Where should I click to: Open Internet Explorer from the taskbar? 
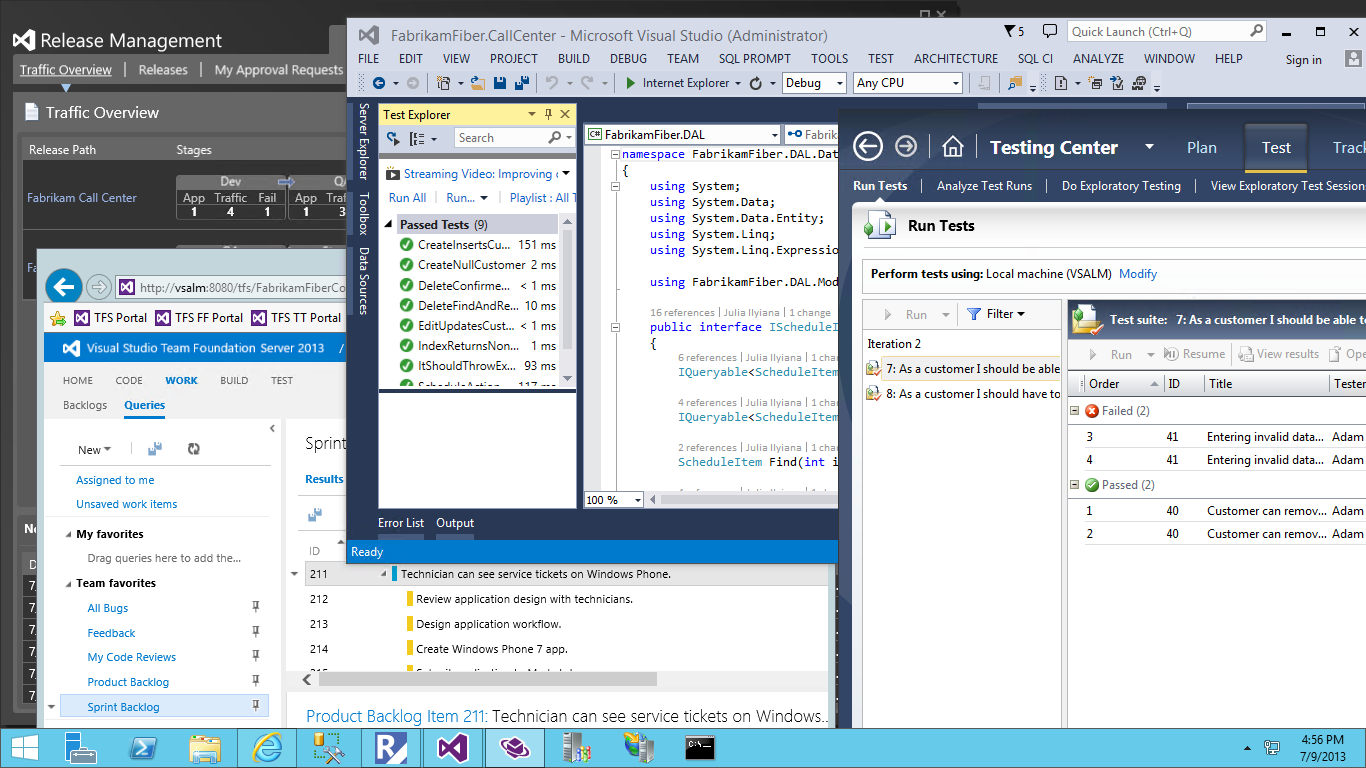(267, 747)
